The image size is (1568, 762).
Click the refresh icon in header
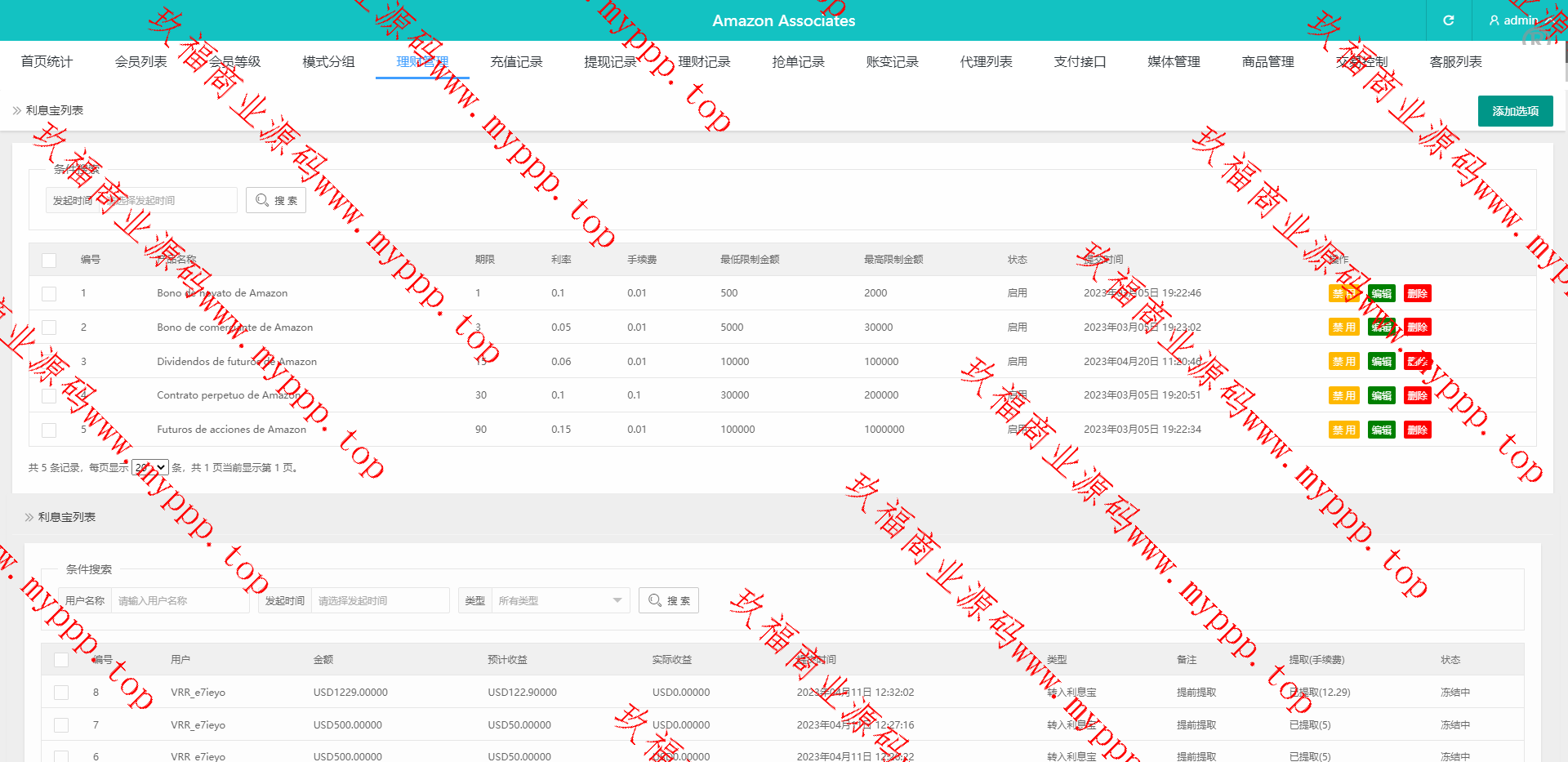(x=1448, y=20)
